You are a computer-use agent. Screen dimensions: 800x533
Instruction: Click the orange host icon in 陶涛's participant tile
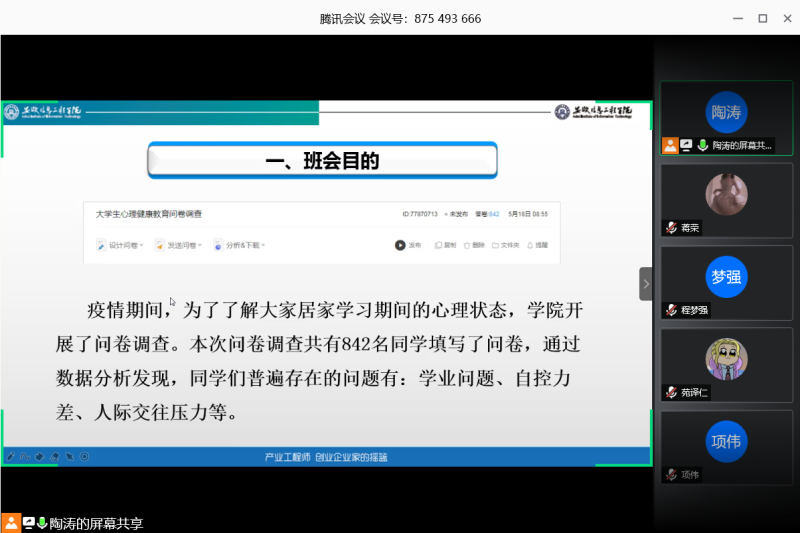pos(670,145)
